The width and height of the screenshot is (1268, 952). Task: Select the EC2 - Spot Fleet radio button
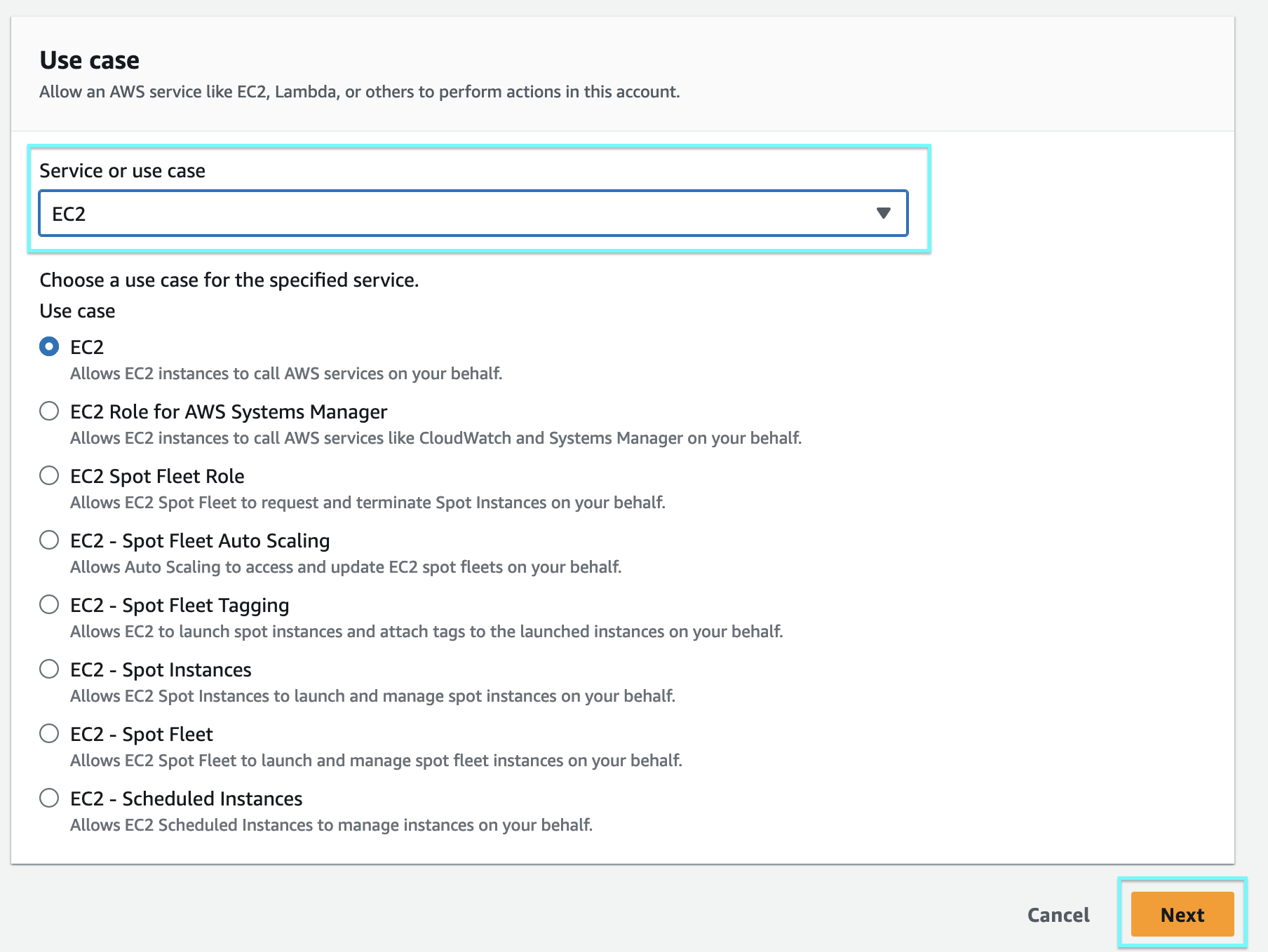pos(49,734)
